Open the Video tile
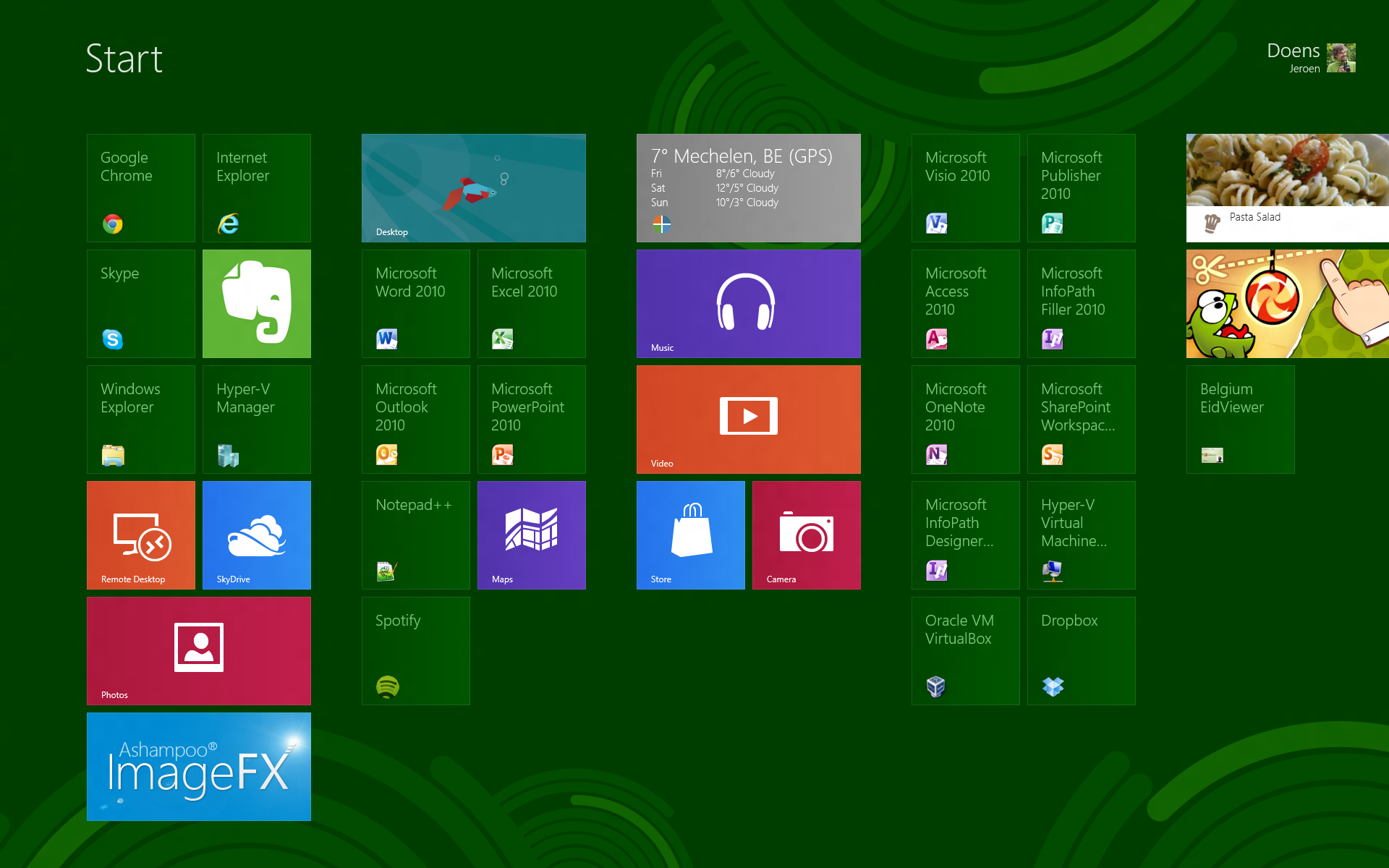This screenshot has height=868, width=1389. click(749, 420)
